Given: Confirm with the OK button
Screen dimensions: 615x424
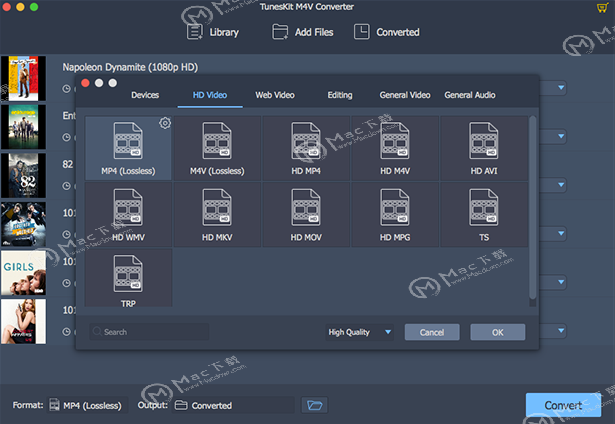Looking at the screenshot, I should click(498, 332).
